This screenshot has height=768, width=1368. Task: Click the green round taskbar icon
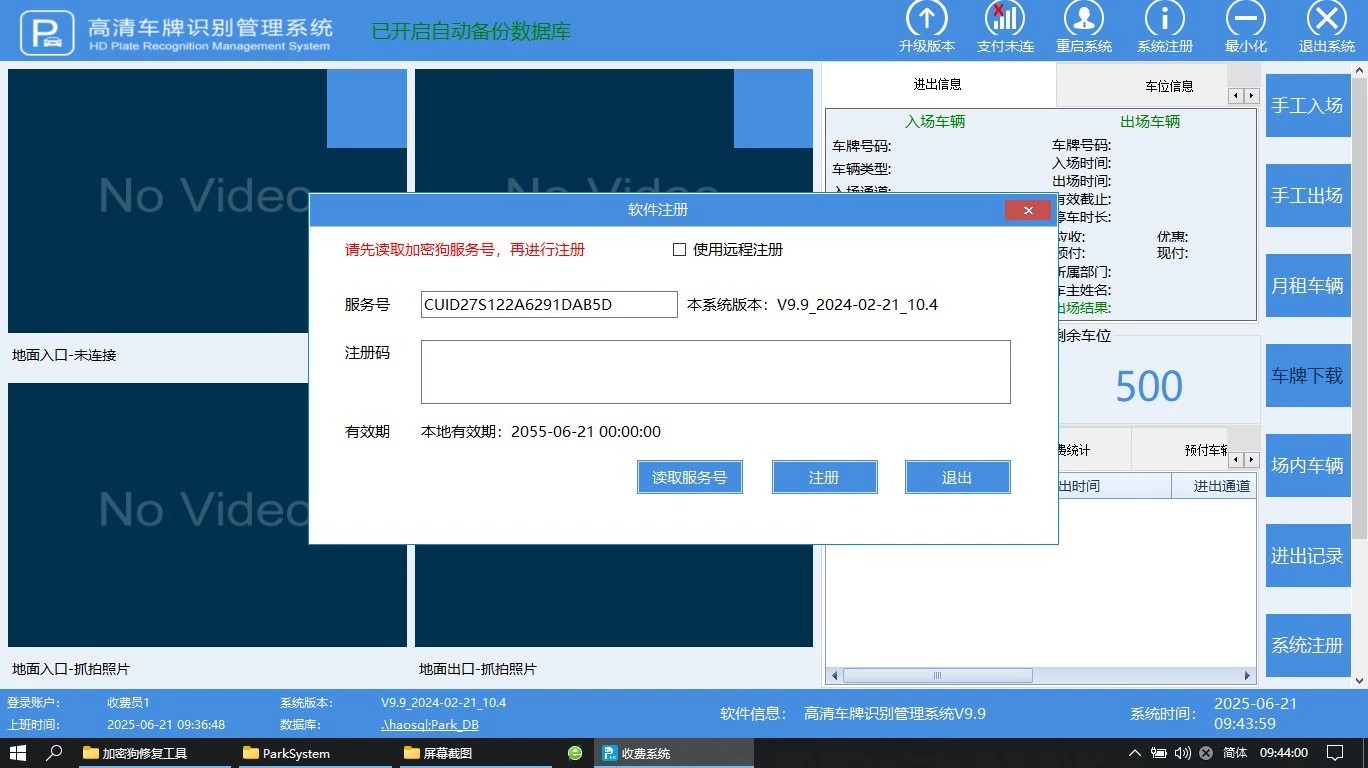(x=575, y=753)
